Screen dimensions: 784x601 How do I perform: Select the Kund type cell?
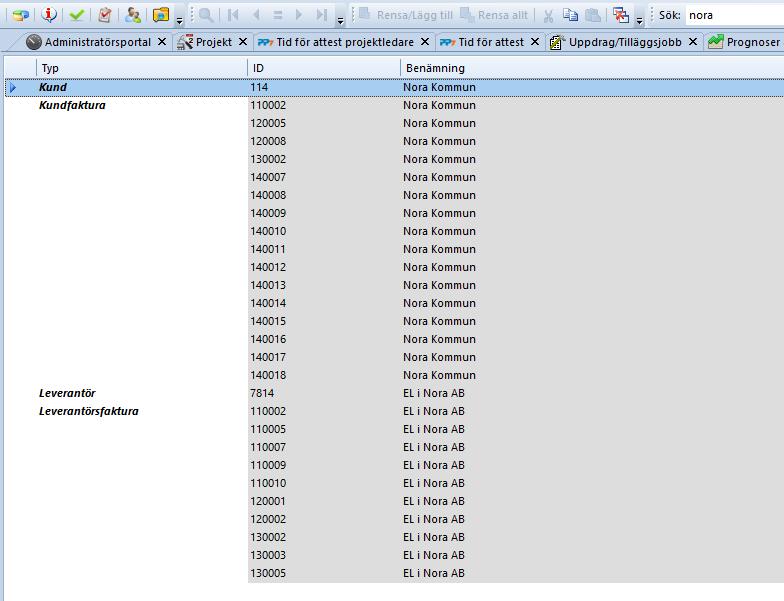point(142,87)
